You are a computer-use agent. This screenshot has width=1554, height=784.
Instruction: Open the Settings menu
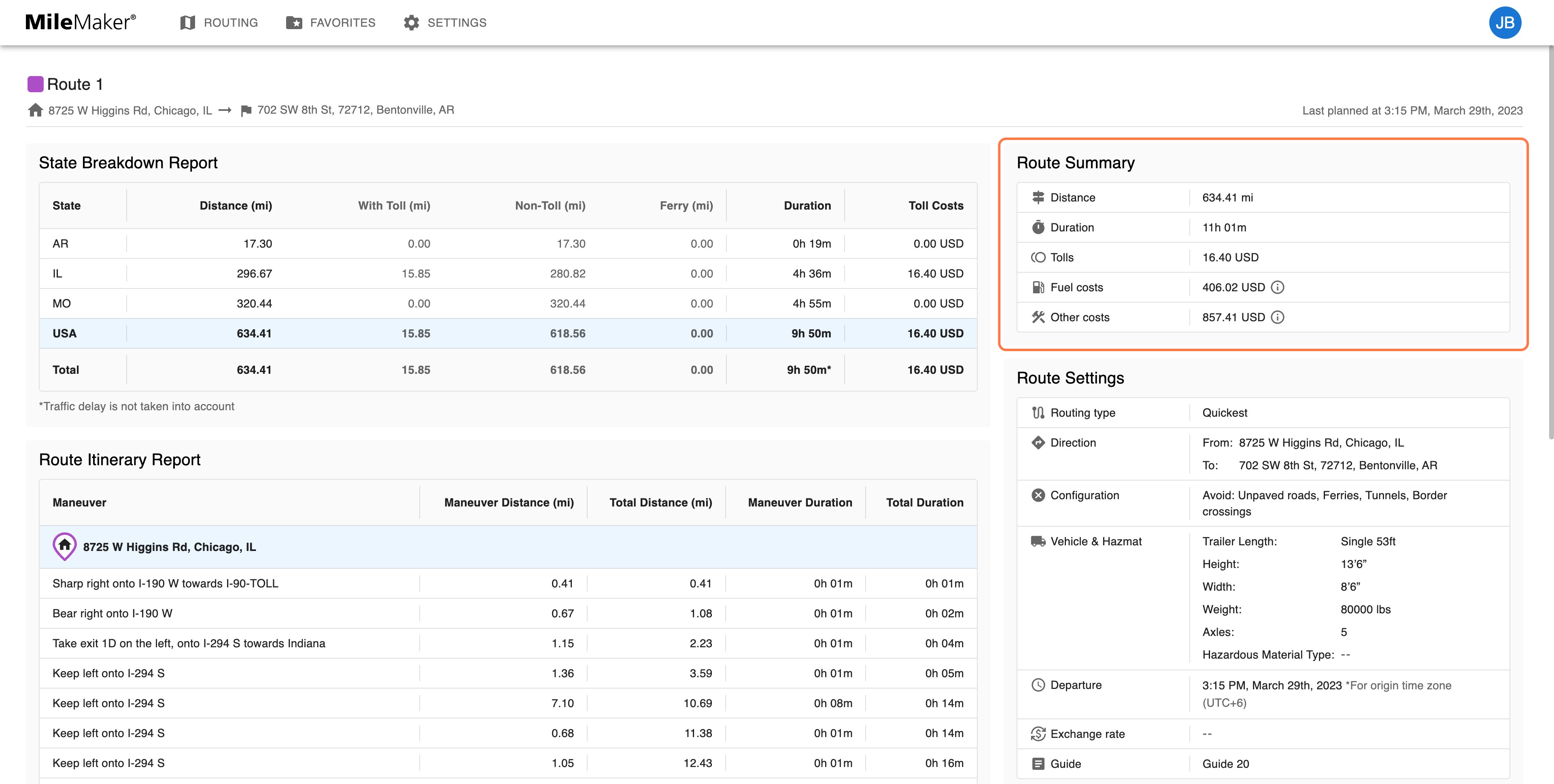445,23
